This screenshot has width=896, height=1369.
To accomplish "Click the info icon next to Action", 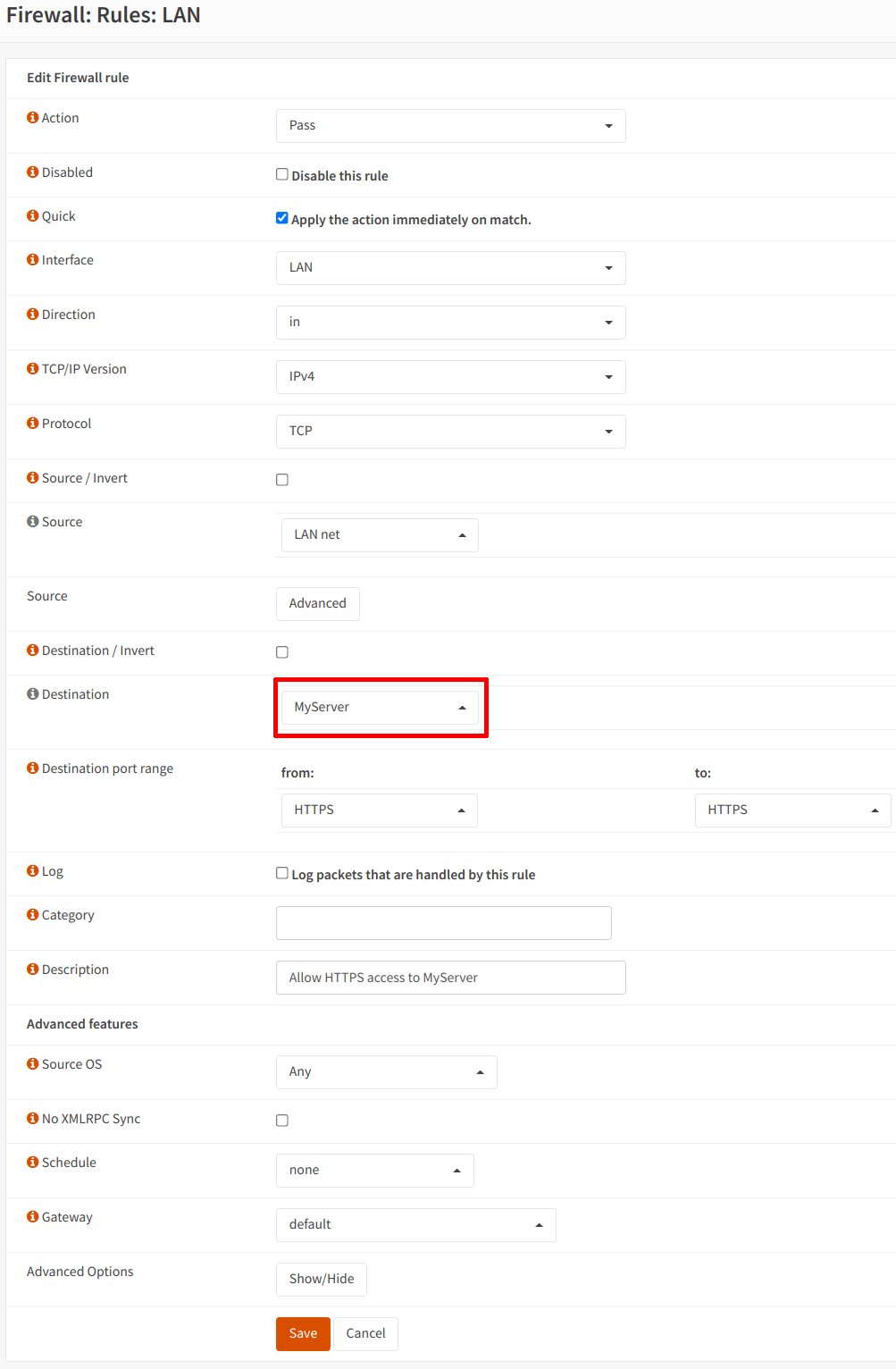I will 33,118.
